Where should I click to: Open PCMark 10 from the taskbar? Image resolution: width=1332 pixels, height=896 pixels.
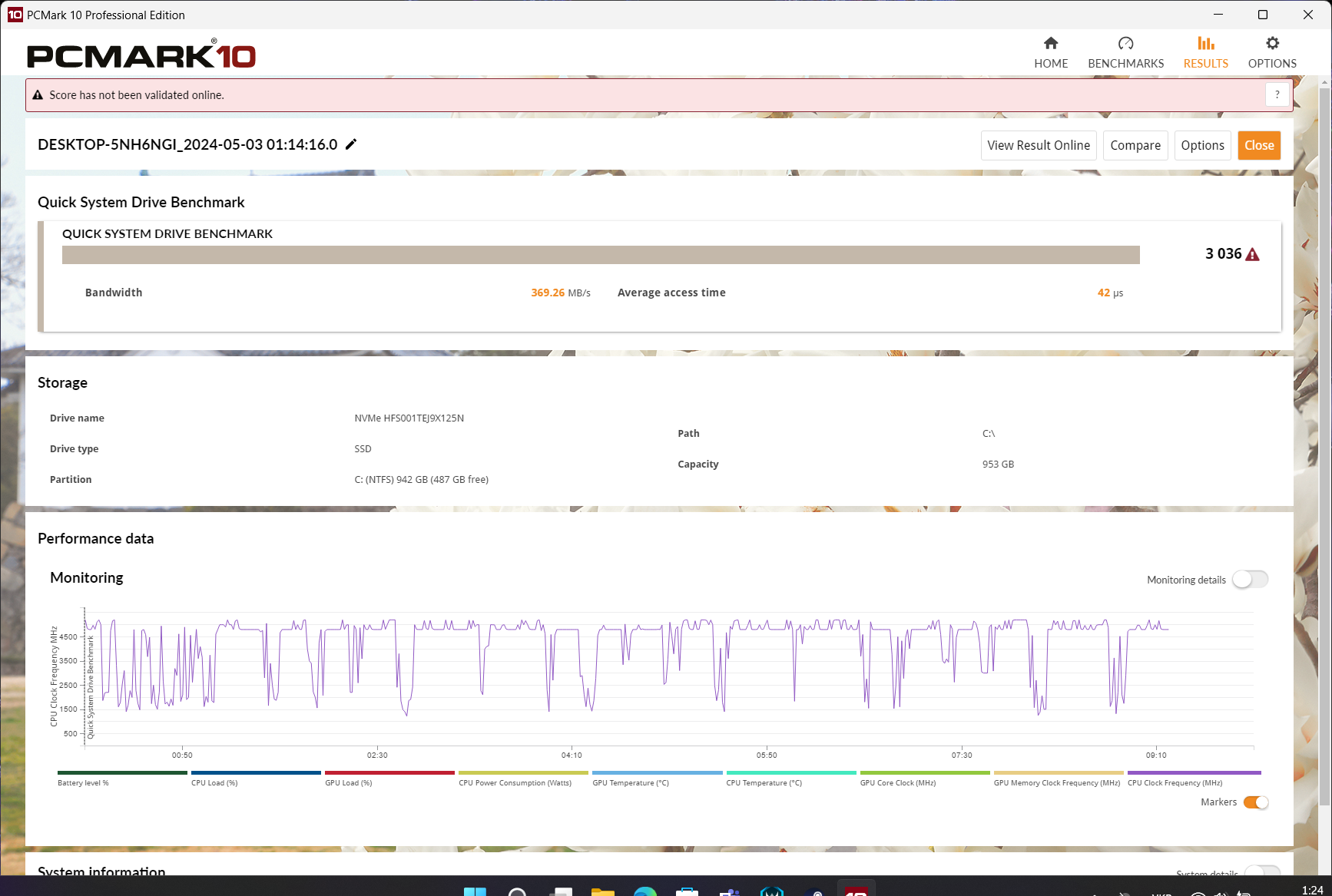point(857,891)
